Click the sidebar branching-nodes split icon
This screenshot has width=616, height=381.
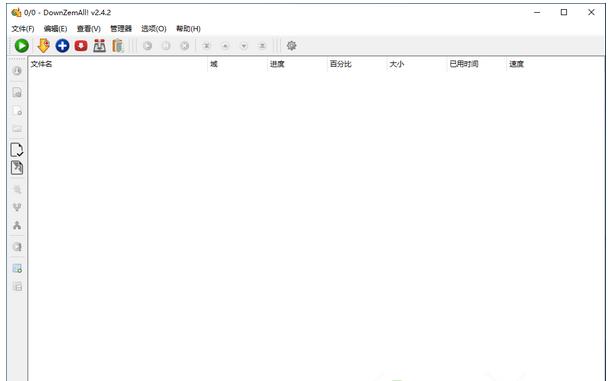[17, 225]
